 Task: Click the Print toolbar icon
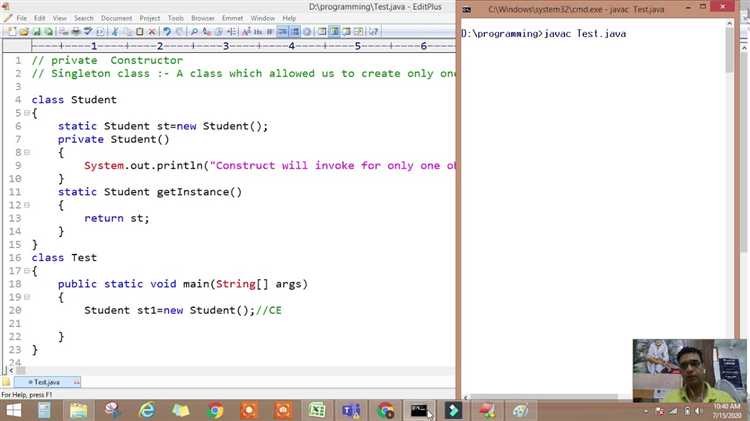(76, 32)
